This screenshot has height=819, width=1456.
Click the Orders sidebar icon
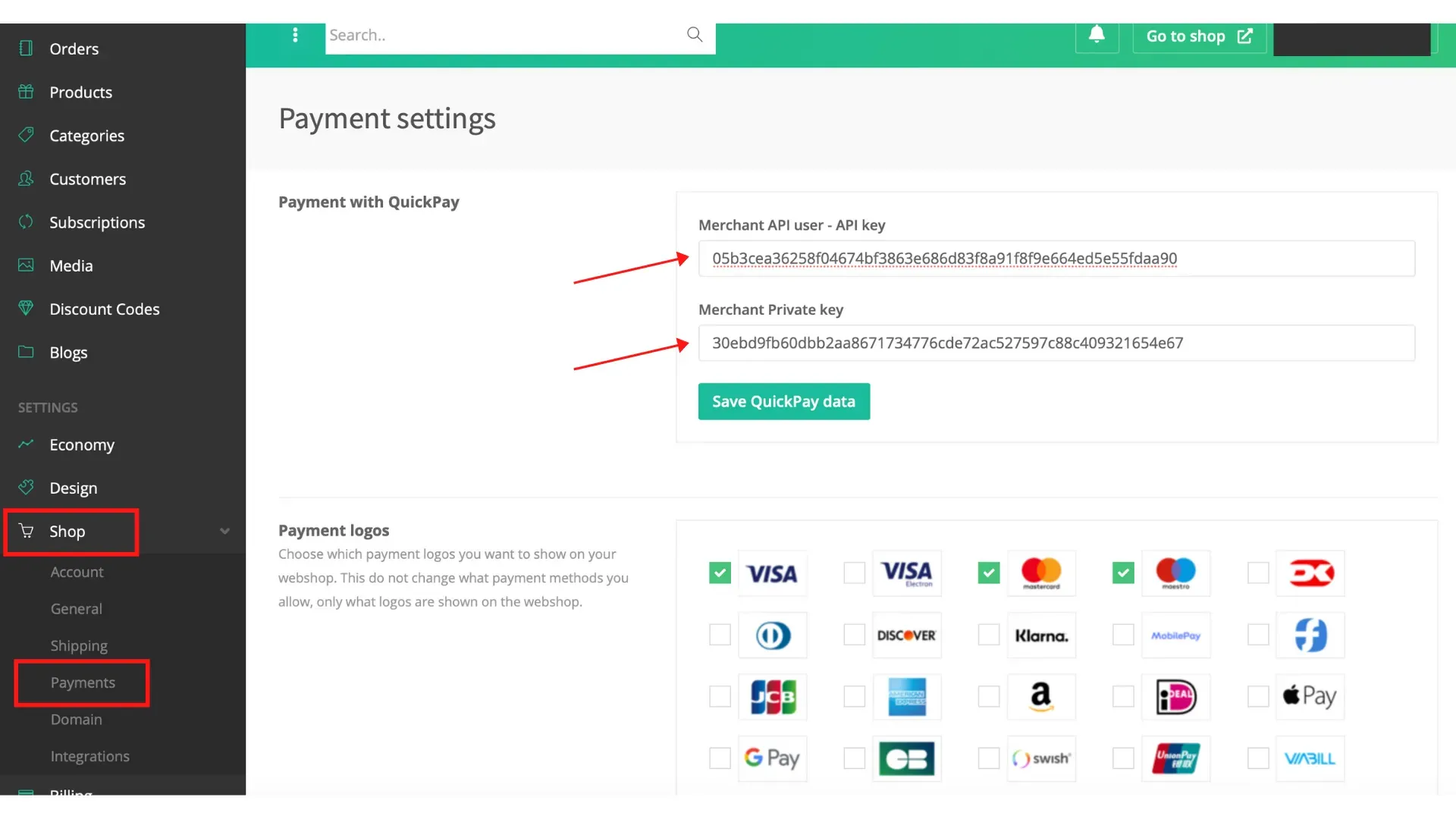(26, 49)
